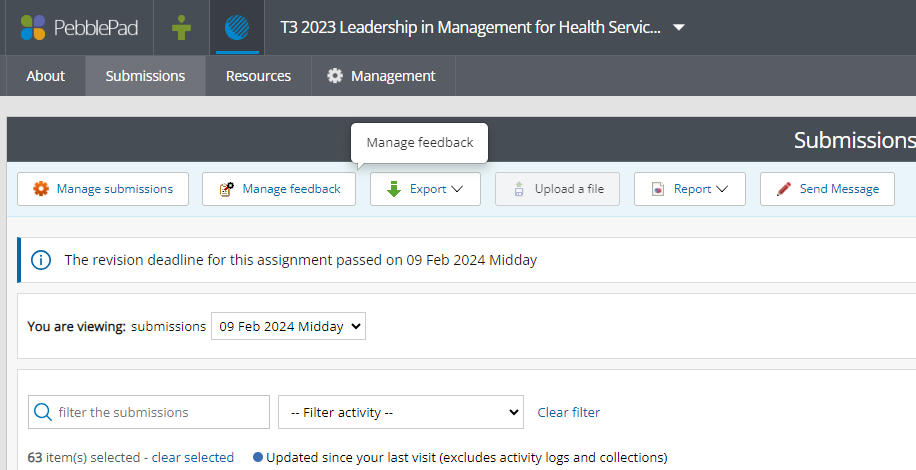Click the orange gear on Manage submissions
Viewport: 916px width, 470px height.
coord(40,189)
